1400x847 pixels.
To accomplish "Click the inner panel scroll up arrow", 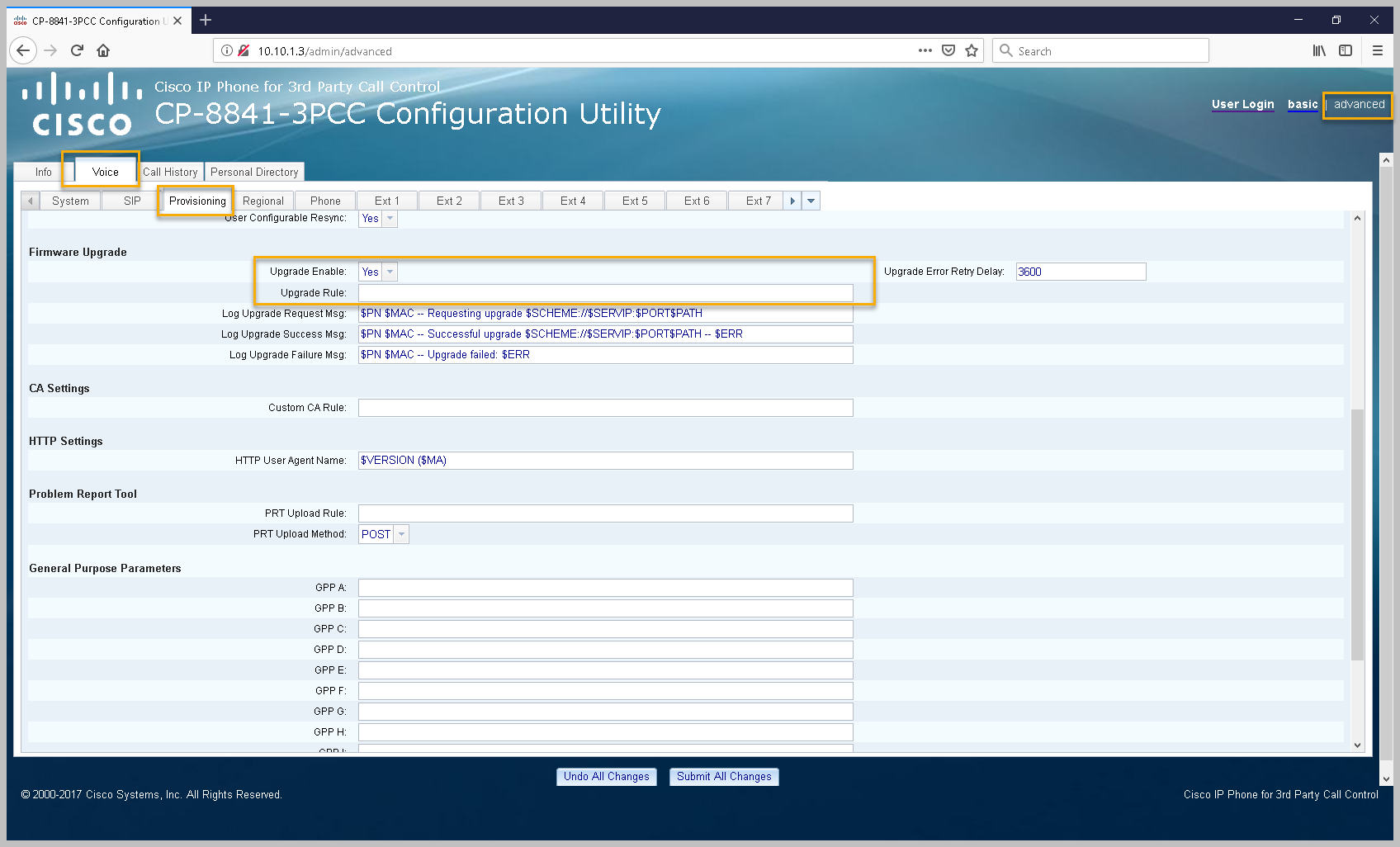I will pos(1357,218).
